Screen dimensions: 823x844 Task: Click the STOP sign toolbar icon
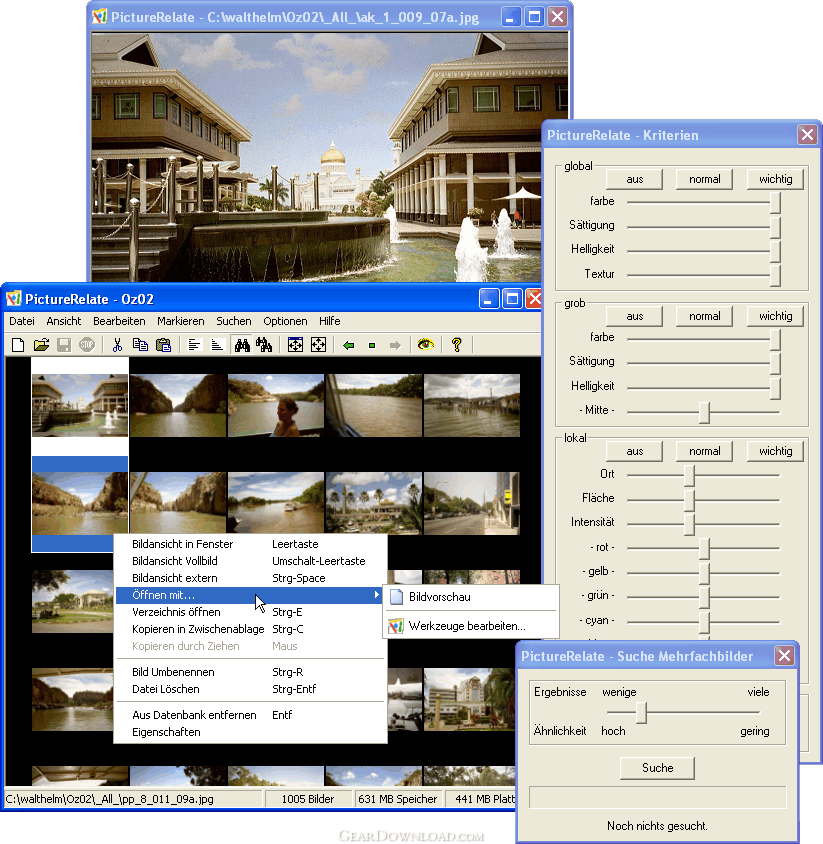(x=87, y=344)
